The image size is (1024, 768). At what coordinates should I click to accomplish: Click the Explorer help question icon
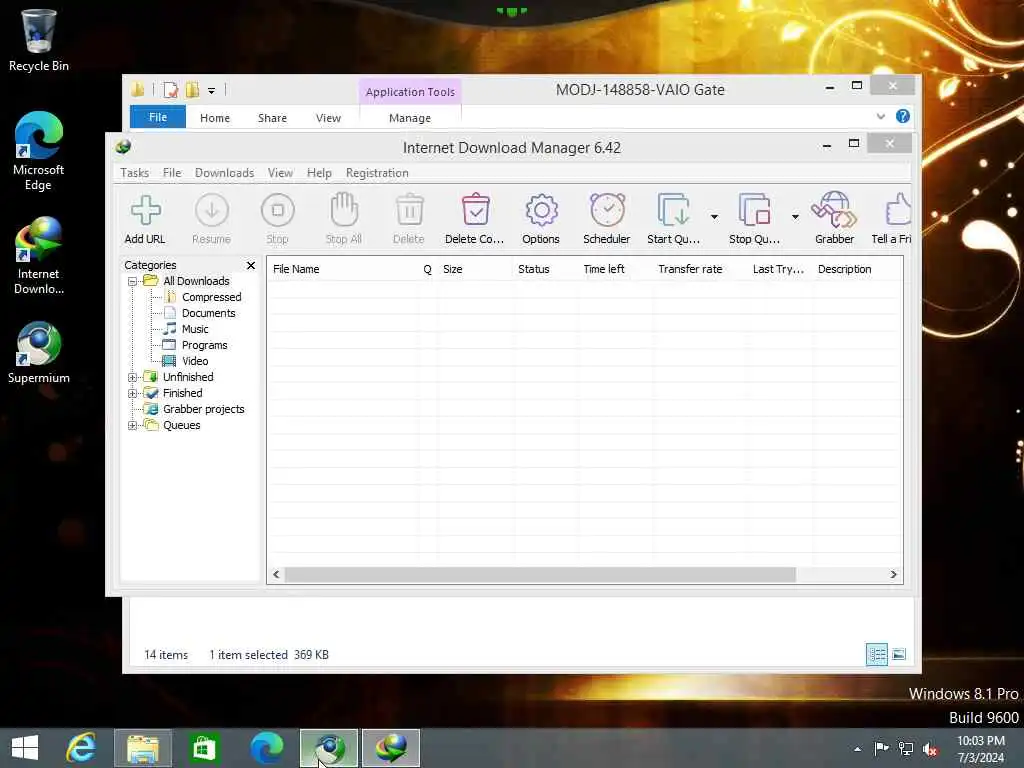(903, 117)
